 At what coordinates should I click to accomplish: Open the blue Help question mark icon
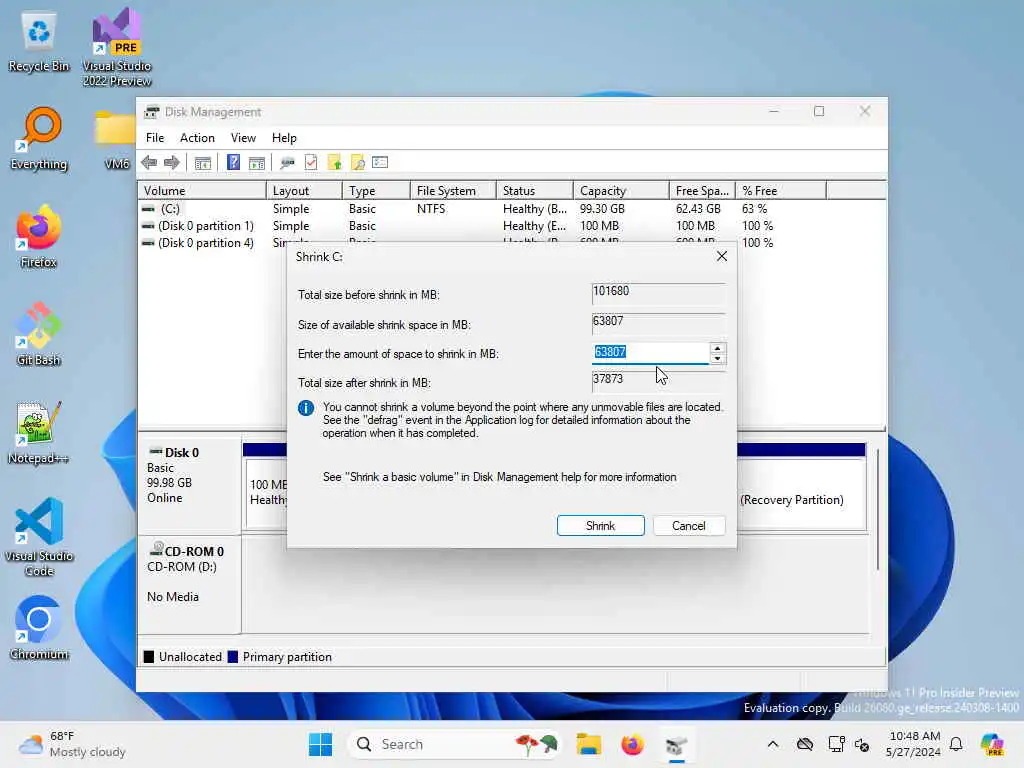point(233,162)
